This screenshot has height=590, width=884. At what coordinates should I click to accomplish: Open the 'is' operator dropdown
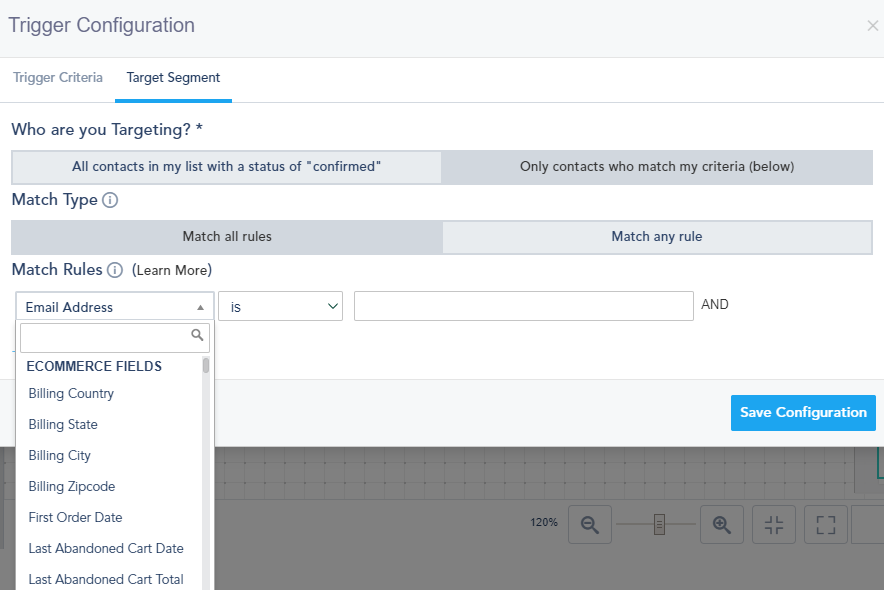tap(280, 307)
